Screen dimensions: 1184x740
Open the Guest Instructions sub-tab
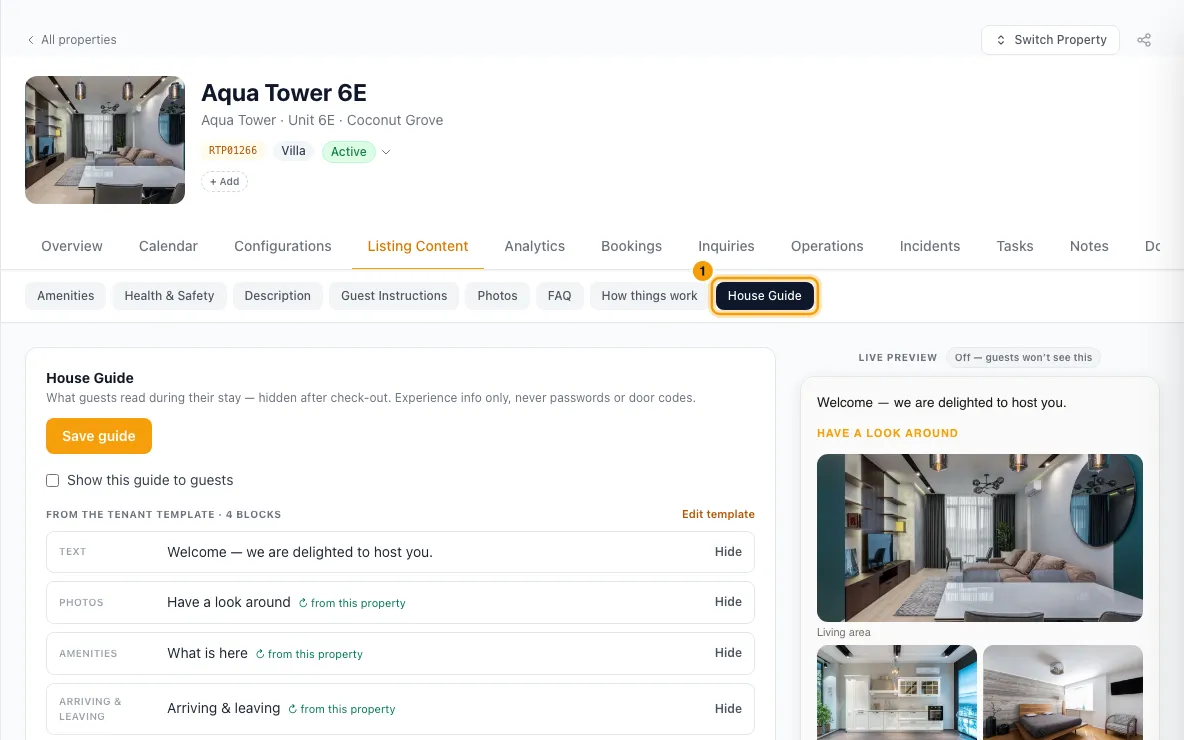(x=394, y=296)
